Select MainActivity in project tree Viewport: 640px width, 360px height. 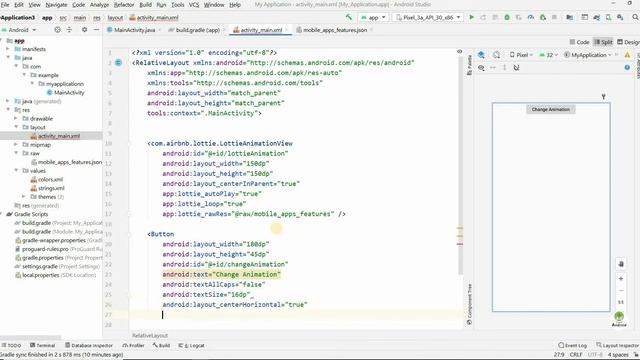tap(65, 93)
